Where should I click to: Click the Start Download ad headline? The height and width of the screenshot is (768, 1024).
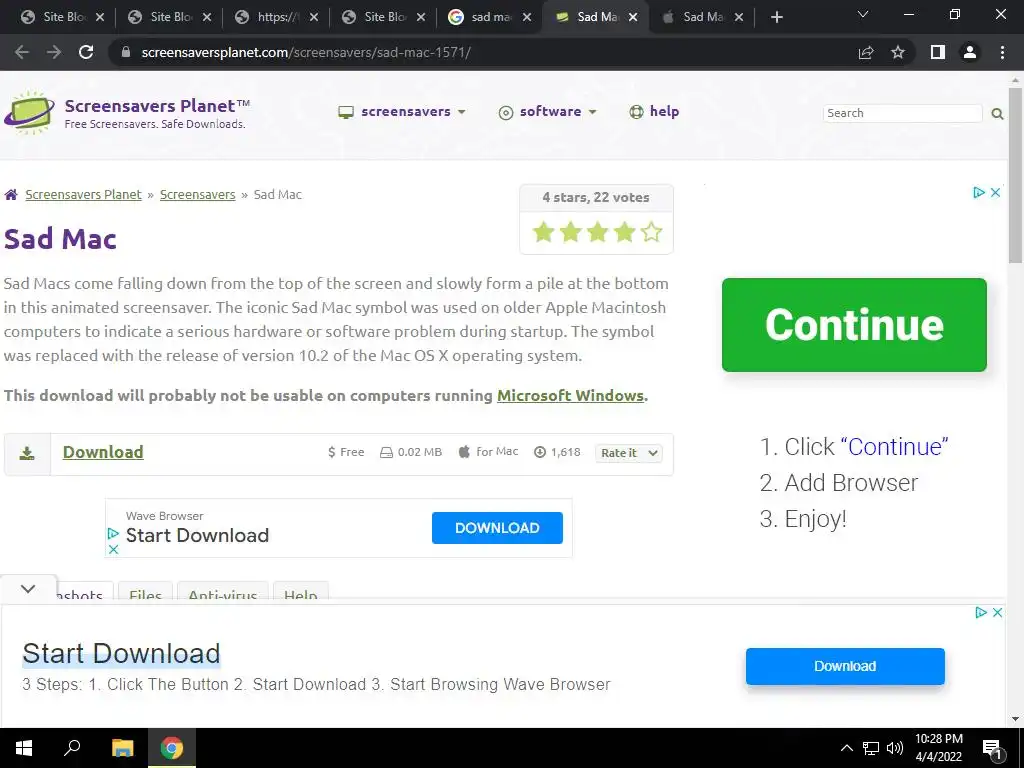click(121, 654)
